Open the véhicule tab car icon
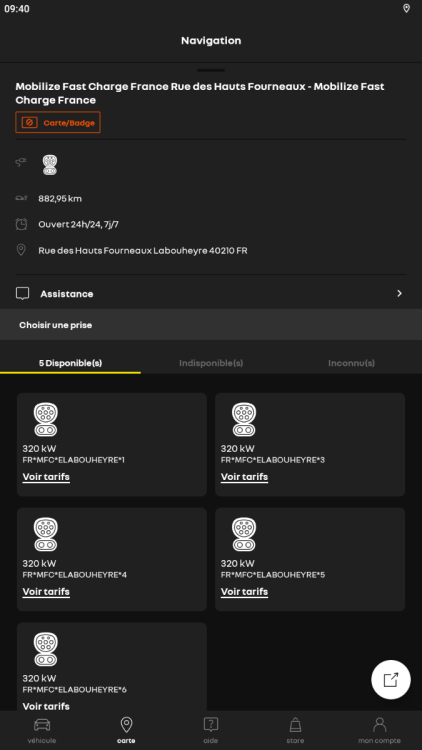Viewport: 422px width, 750px height. [x=42, y=725]
